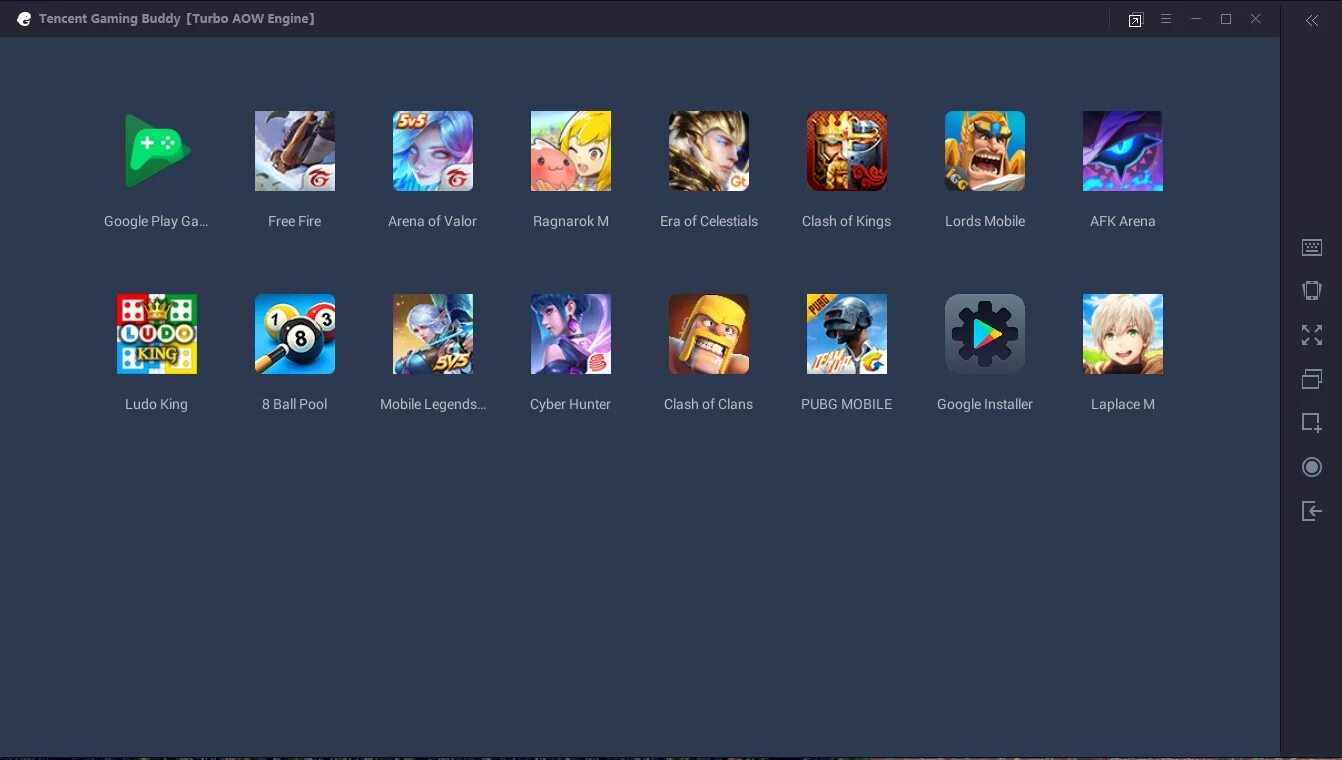Click the 'Free Fire' label text

tap(295, 221)
